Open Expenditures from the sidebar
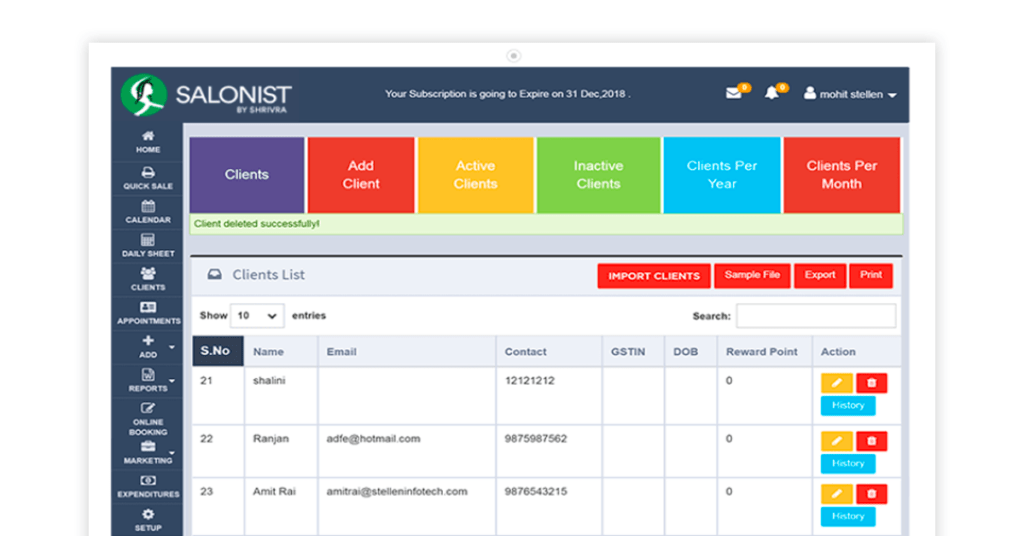 [x=148, y=486]
